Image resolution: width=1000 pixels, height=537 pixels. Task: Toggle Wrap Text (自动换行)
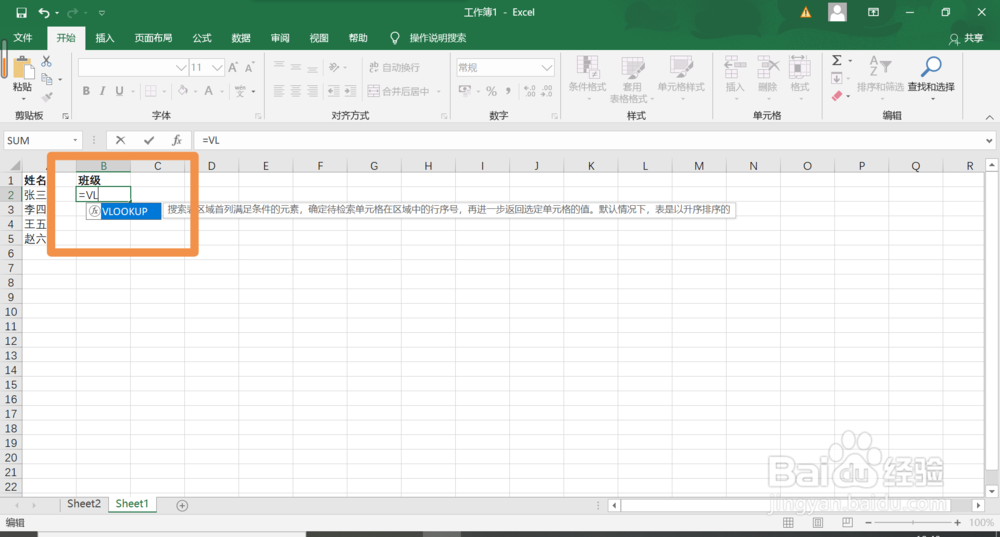point(394,68)
